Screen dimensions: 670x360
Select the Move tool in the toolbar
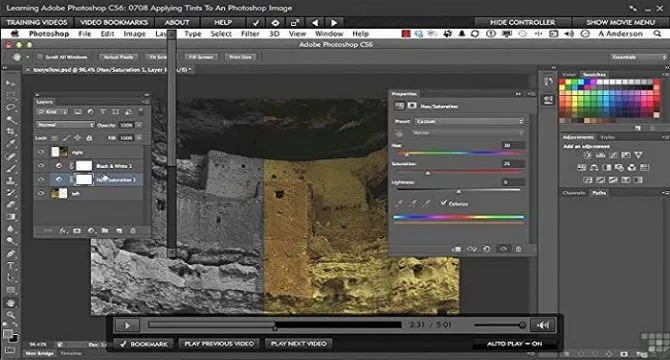(x=10, y=83)
